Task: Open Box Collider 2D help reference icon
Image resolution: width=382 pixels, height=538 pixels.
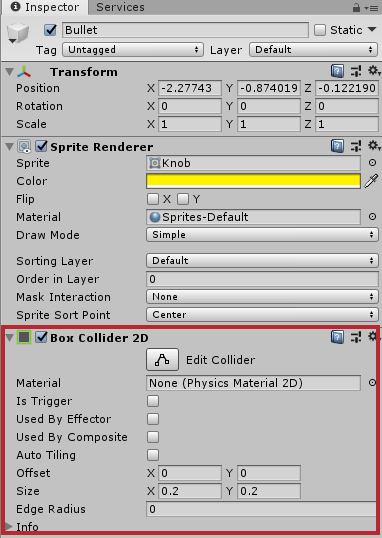Action: click(337, 337)
